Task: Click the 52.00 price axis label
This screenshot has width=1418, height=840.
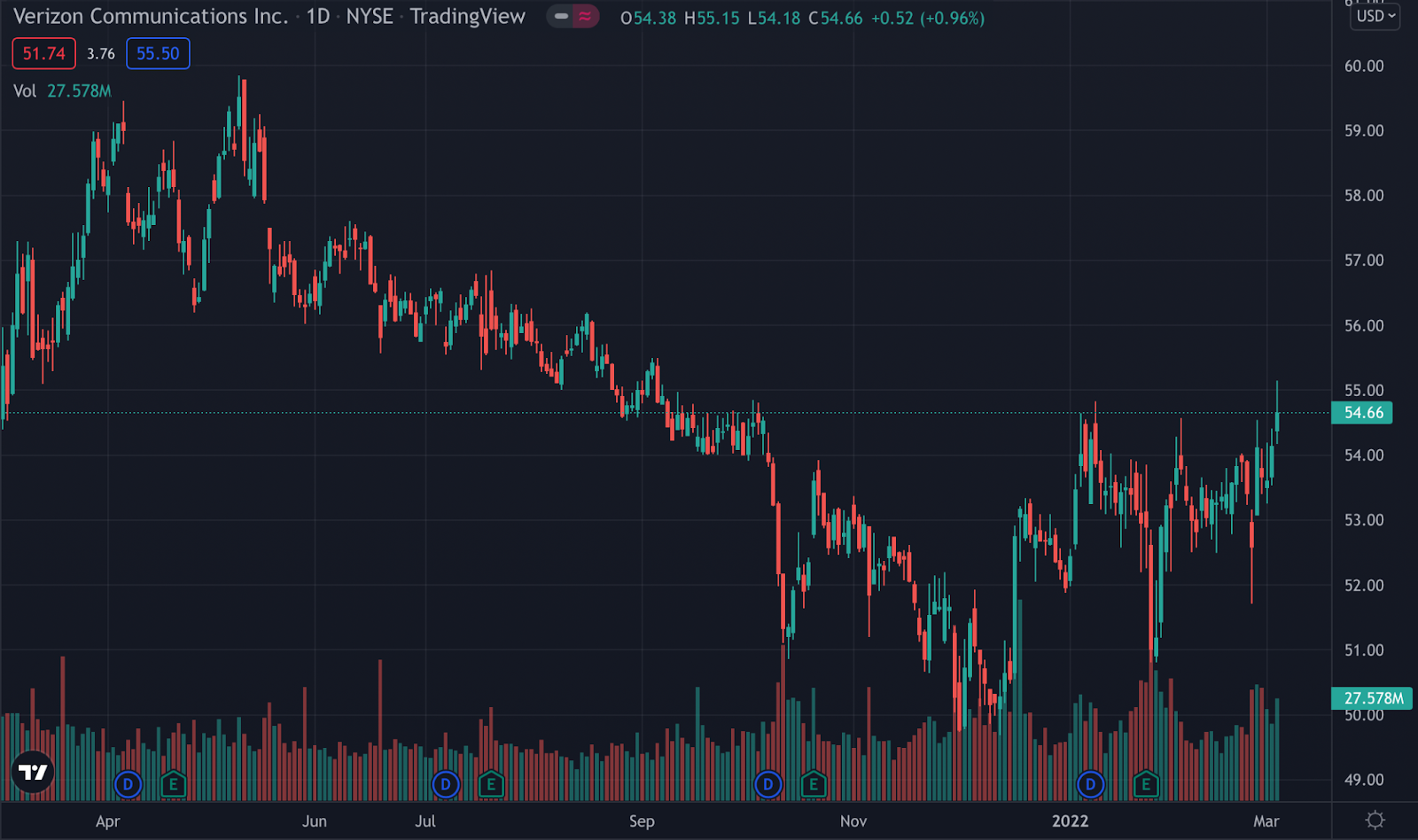Action: pyautogui.click(x=1364, y=585)
